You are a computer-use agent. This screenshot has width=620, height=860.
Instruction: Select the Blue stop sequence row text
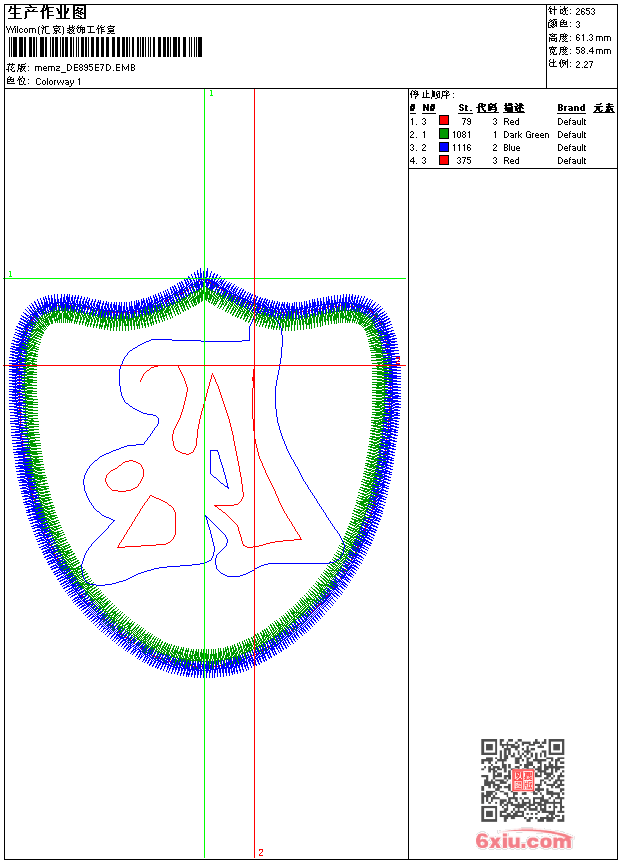[511, 147]
